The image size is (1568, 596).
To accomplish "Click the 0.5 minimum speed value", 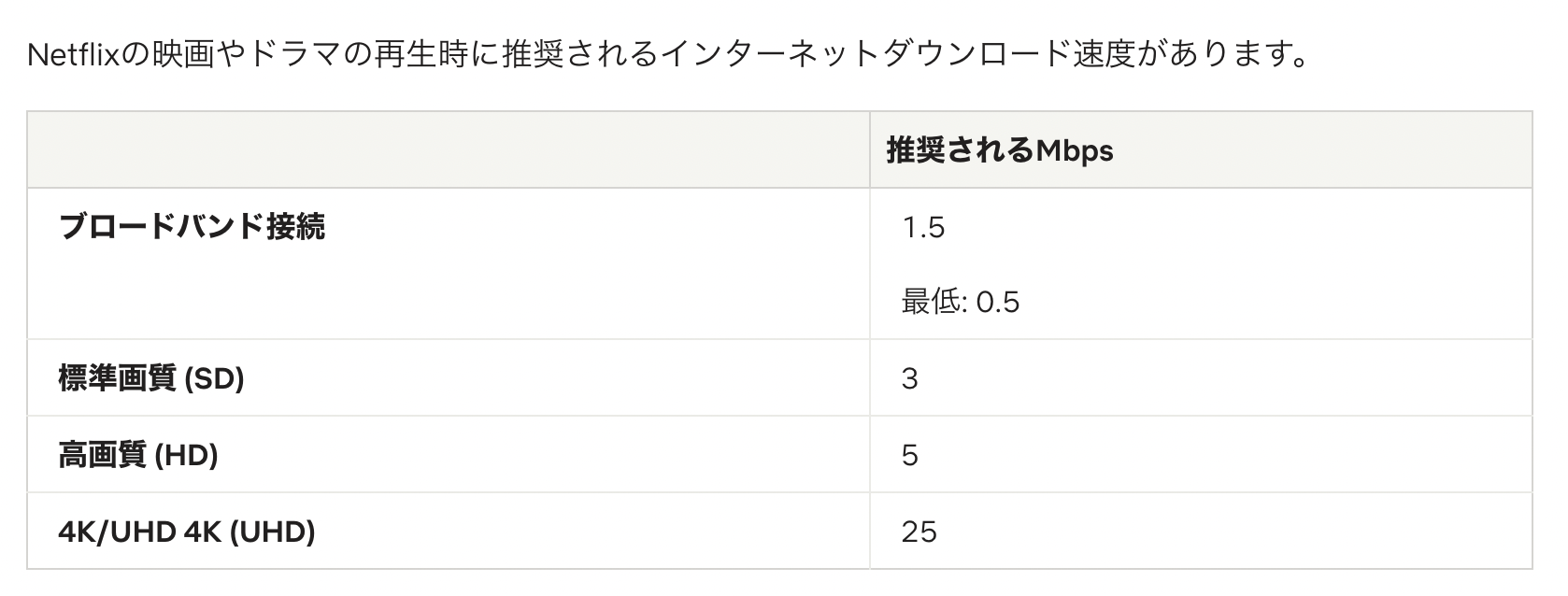I will [997, 302].
